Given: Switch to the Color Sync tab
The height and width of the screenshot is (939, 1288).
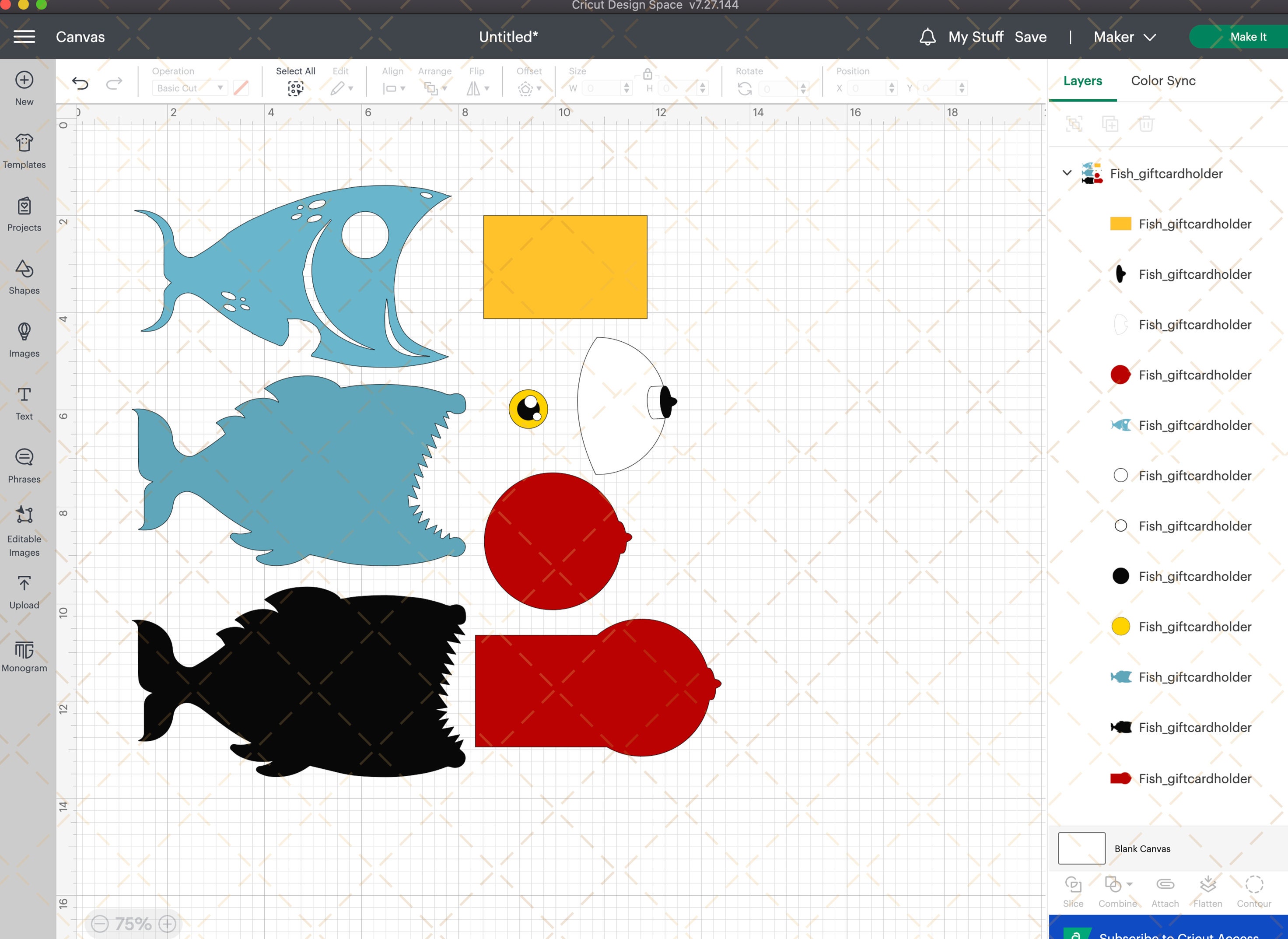Looking at the screenshot, I should [x=1163, y=81].
